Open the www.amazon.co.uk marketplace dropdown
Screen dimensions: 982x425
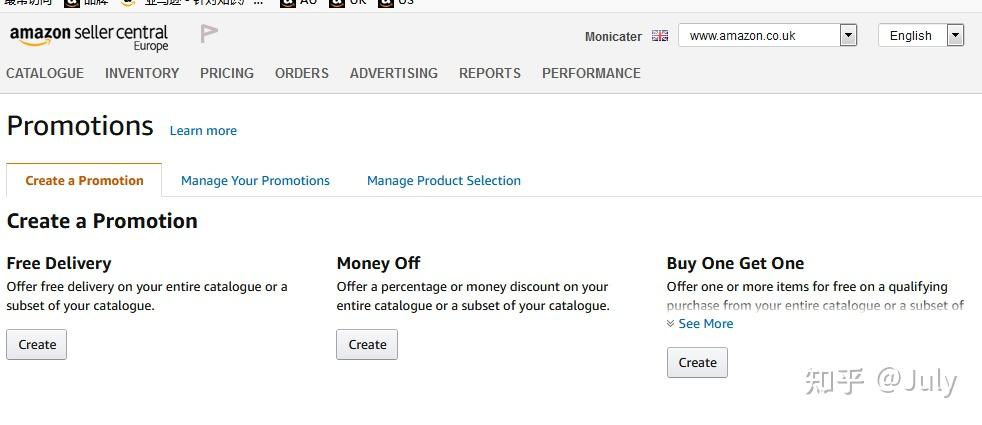point(767,36)
